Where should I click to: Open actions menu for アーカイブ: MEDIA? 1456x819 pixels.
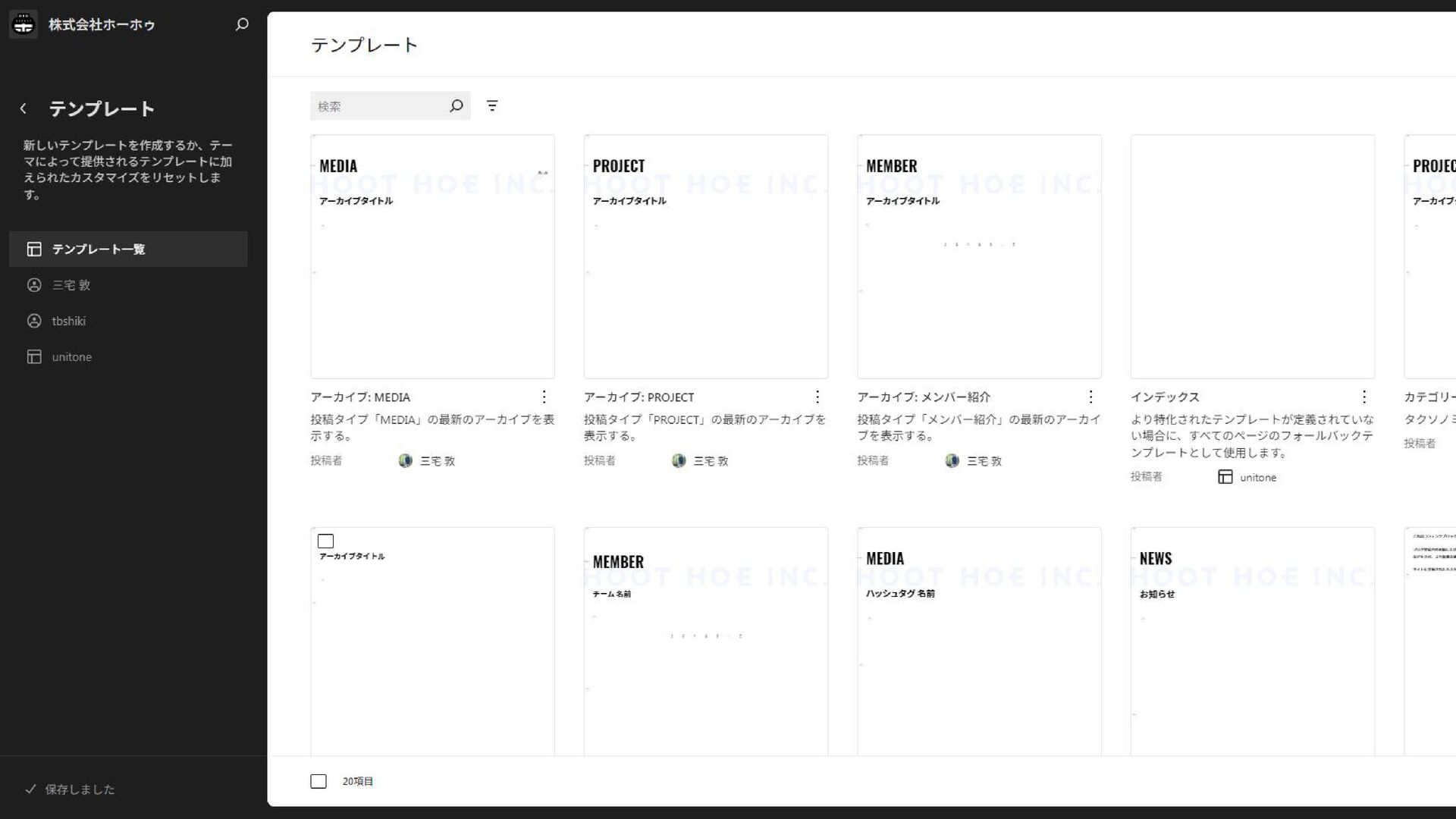point(544,397)
